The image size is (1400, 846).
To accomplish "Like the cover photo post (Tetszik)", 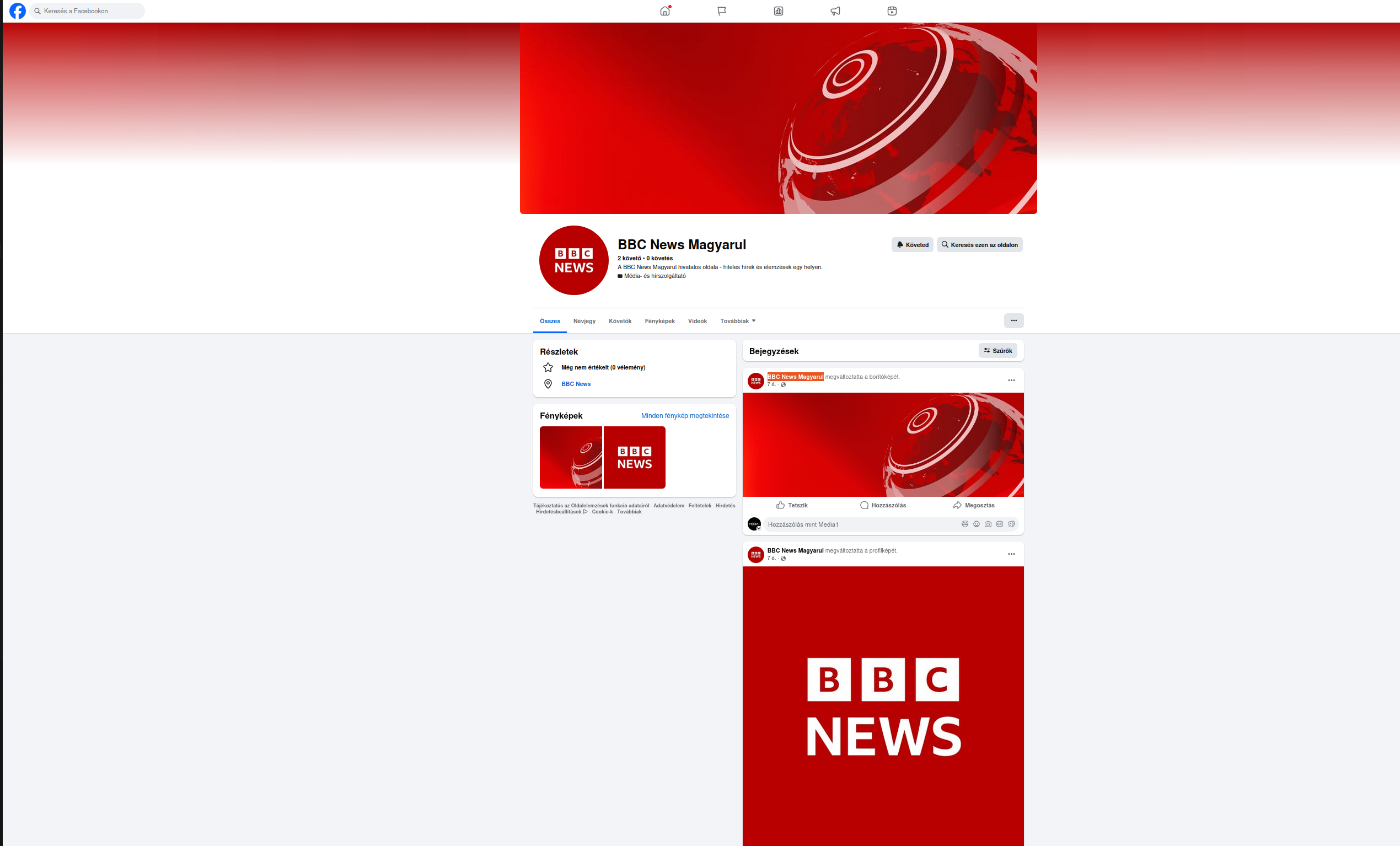I will [791, 505].
